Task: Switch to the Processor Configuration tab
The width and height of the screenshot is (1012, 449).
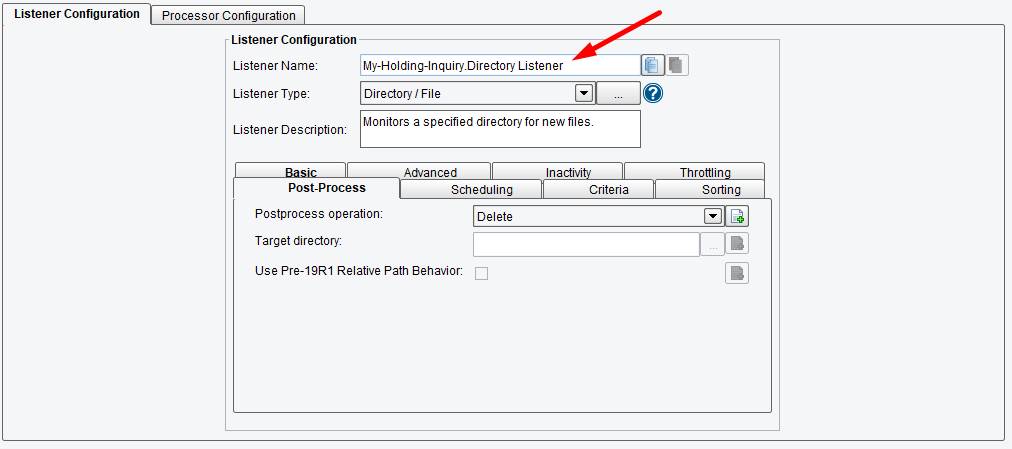Action: click(228, 15)
